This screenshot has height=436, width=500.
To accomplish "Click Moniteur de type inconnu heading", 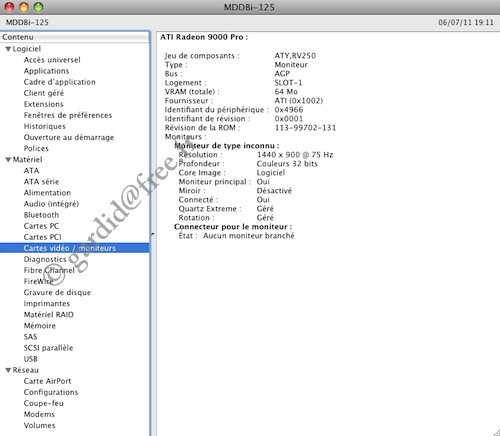I will pos(227,146).
